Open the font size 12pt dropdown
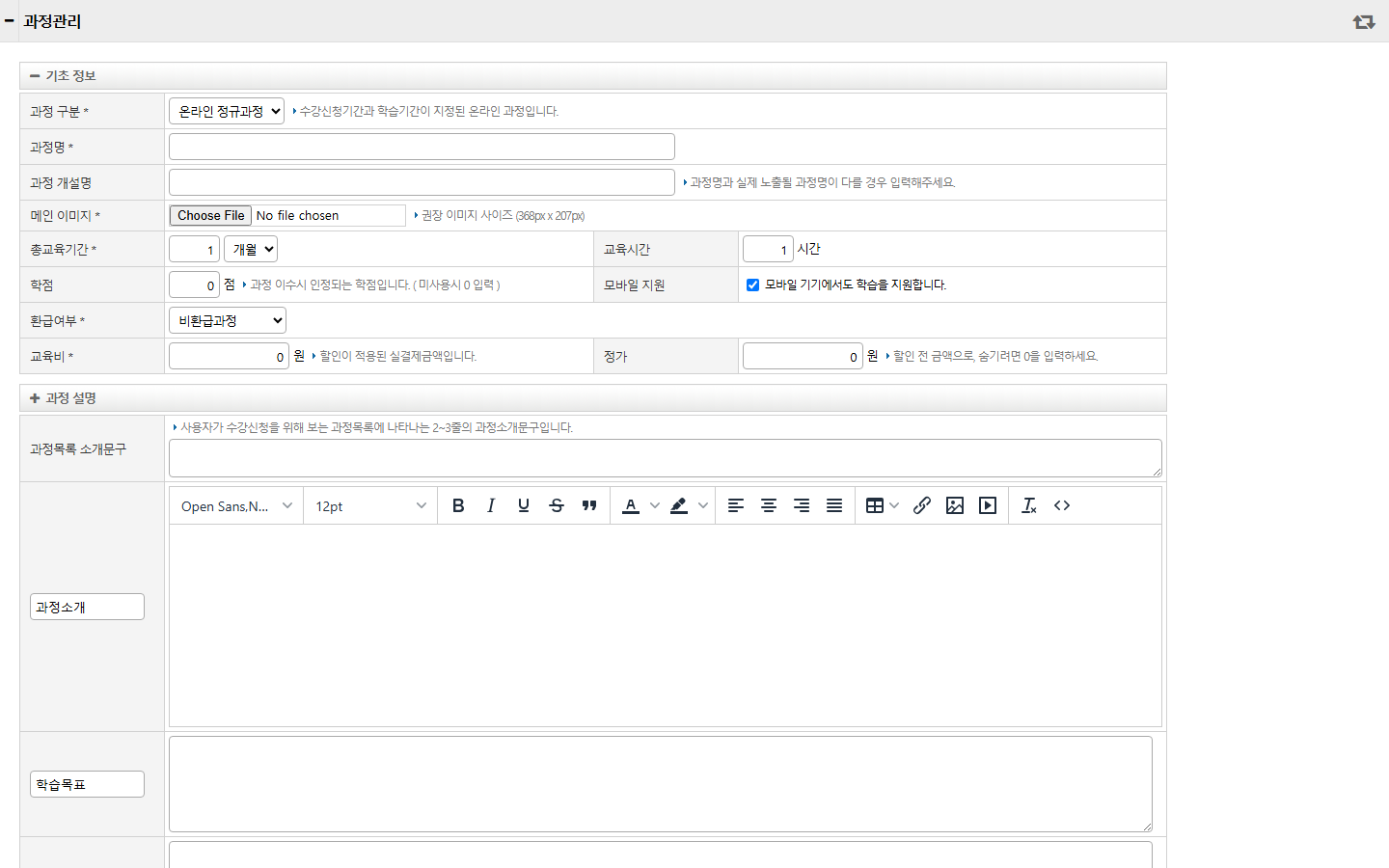Image resolution: width=1389 pixels, height=868 pixels. pyautogui.click(x=370, y=505)
